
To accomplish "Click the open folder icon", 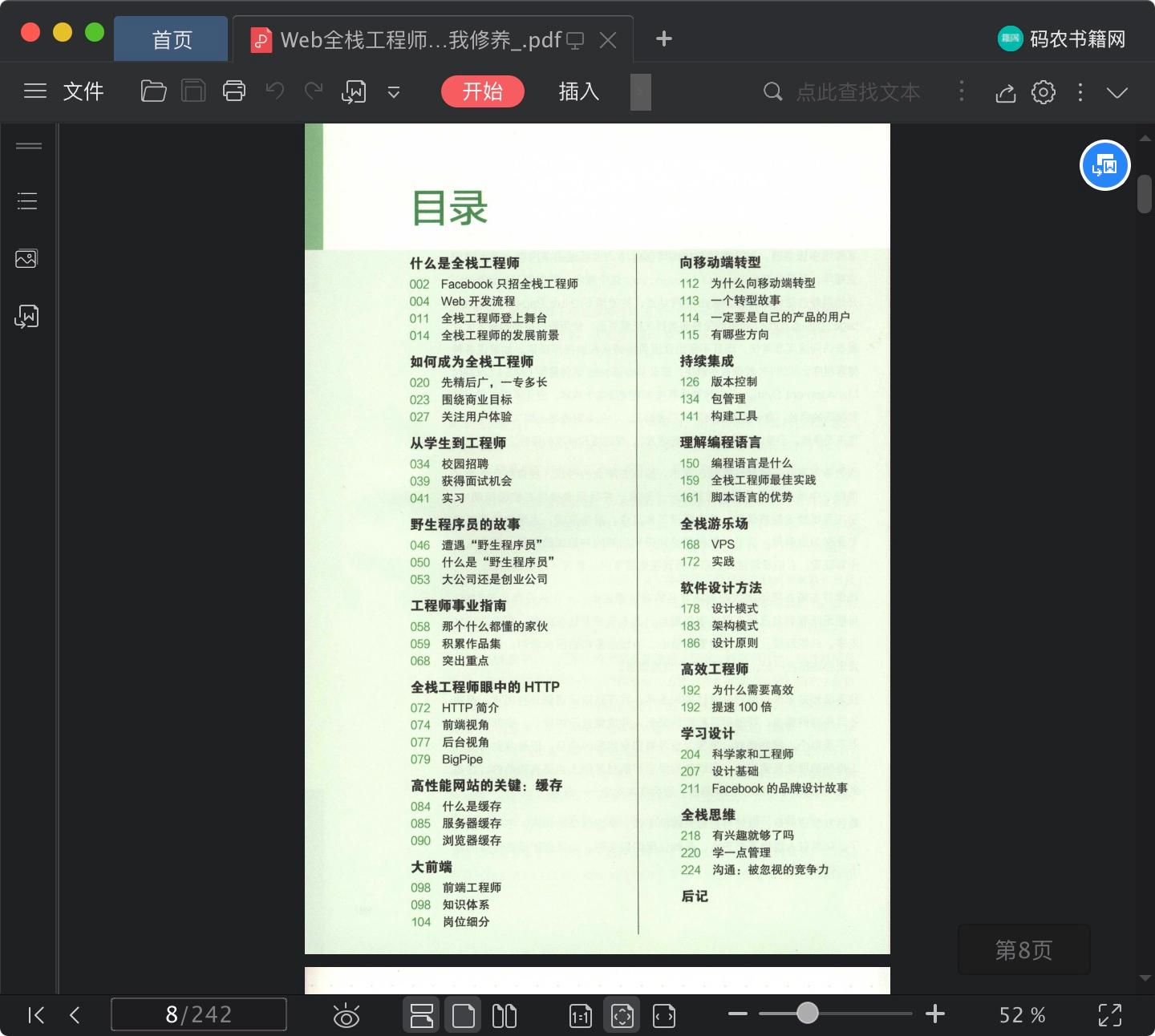I will point(153,91).
